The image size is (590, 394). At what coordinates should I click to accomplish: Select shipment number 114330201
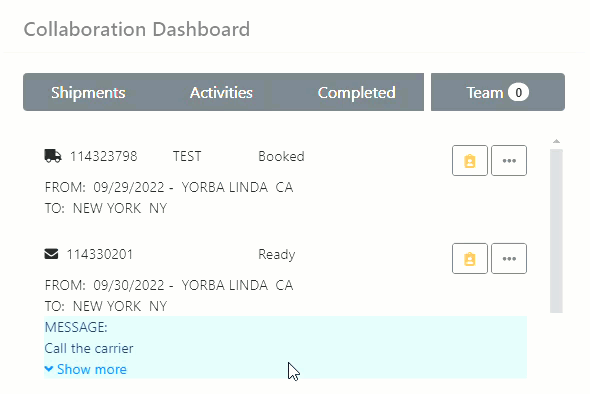(x=100, y=254)
